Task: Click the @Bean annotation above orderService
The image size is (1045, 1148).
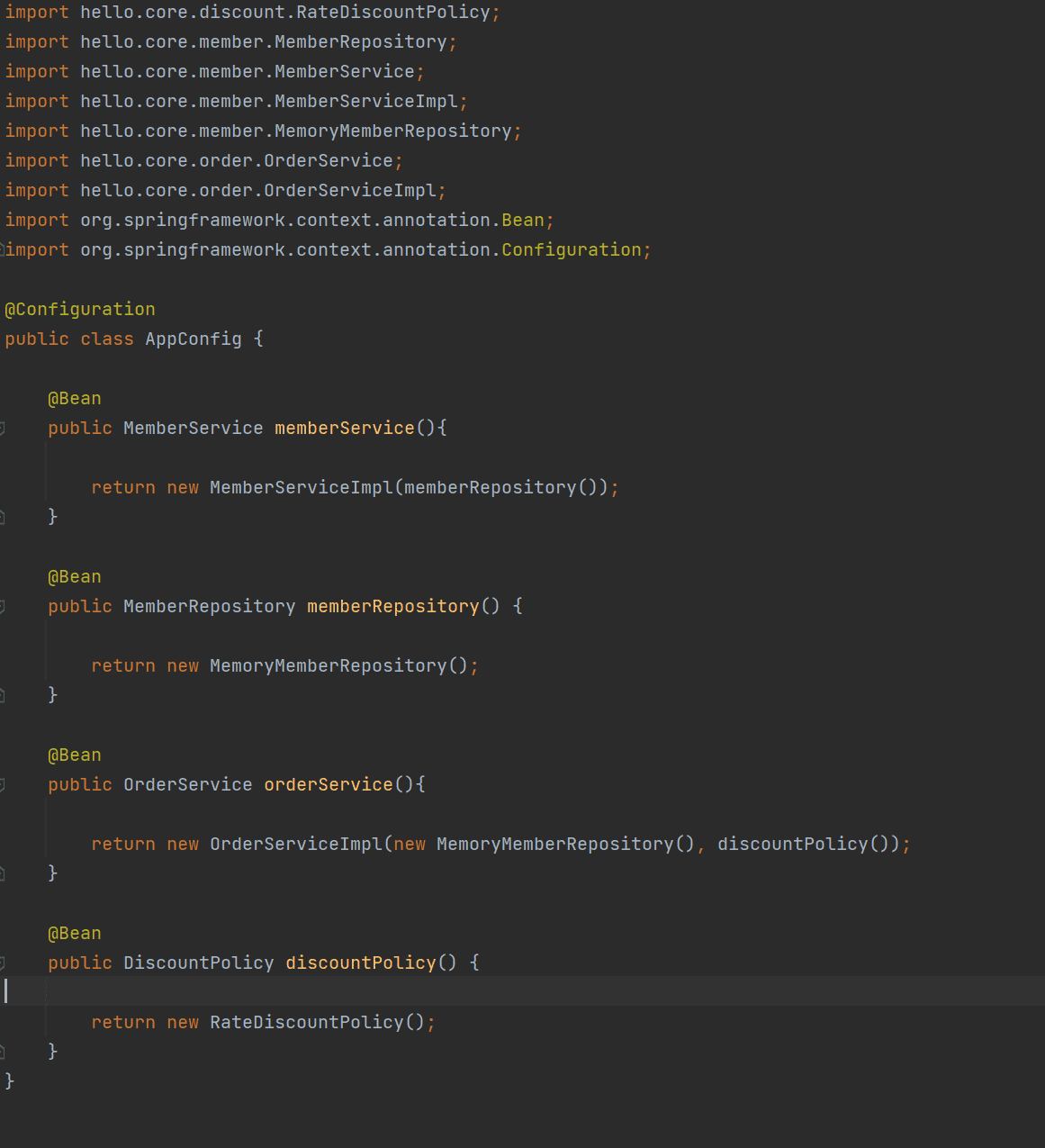Action: (75, 755)
